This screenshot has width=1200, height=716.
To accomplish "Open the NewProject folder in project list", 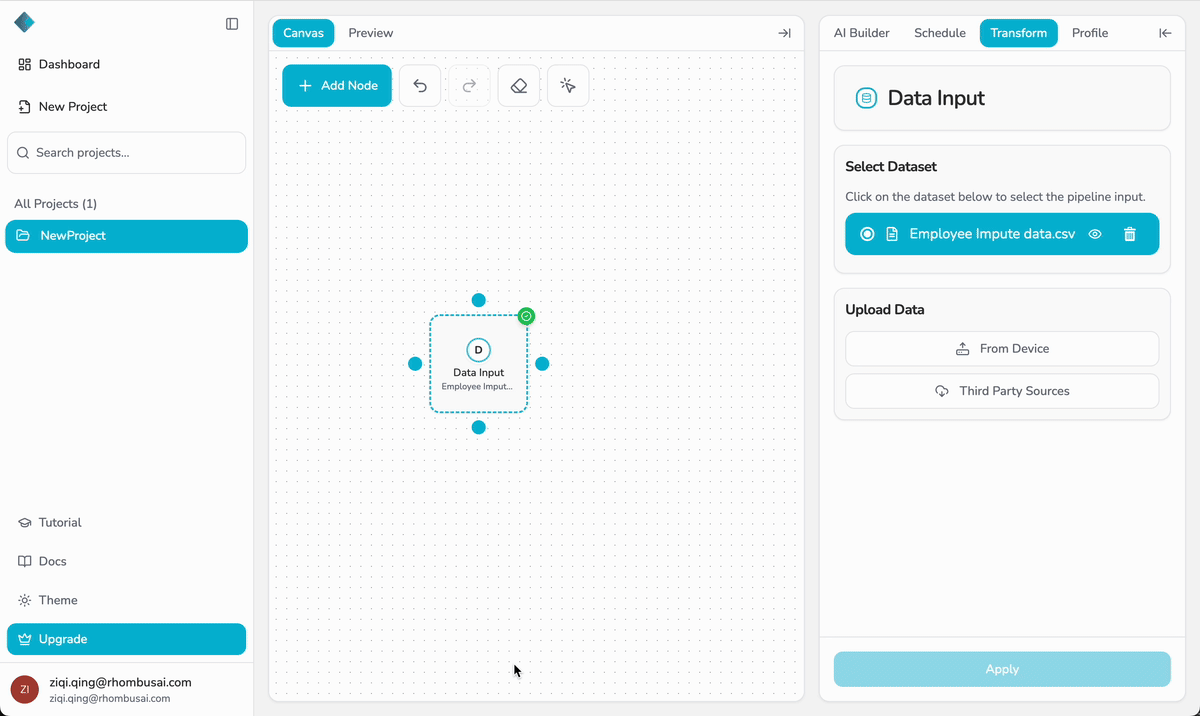I will coord(126,236).
